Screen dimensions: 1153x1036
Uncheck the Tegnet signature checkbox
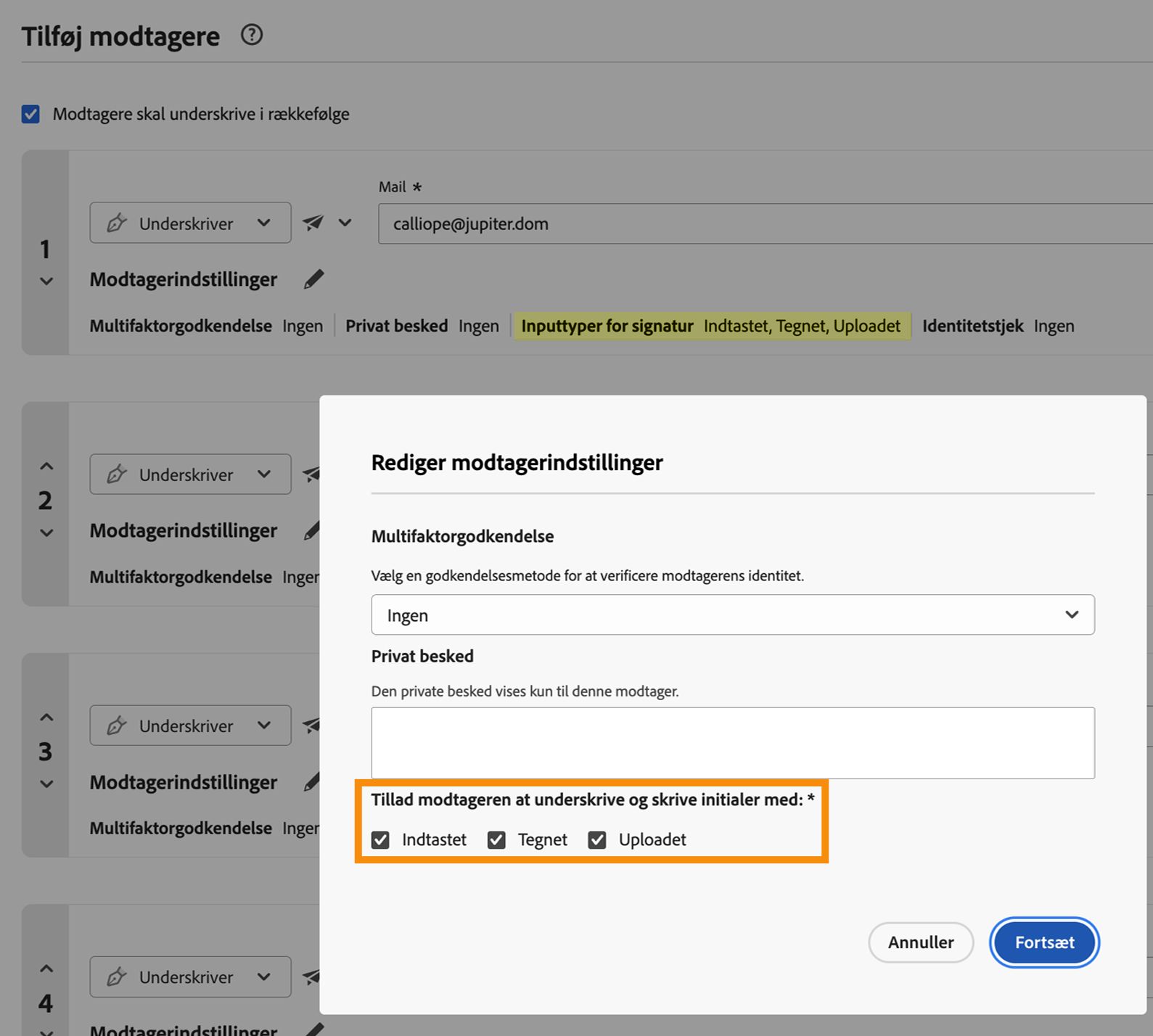point(496,840)
